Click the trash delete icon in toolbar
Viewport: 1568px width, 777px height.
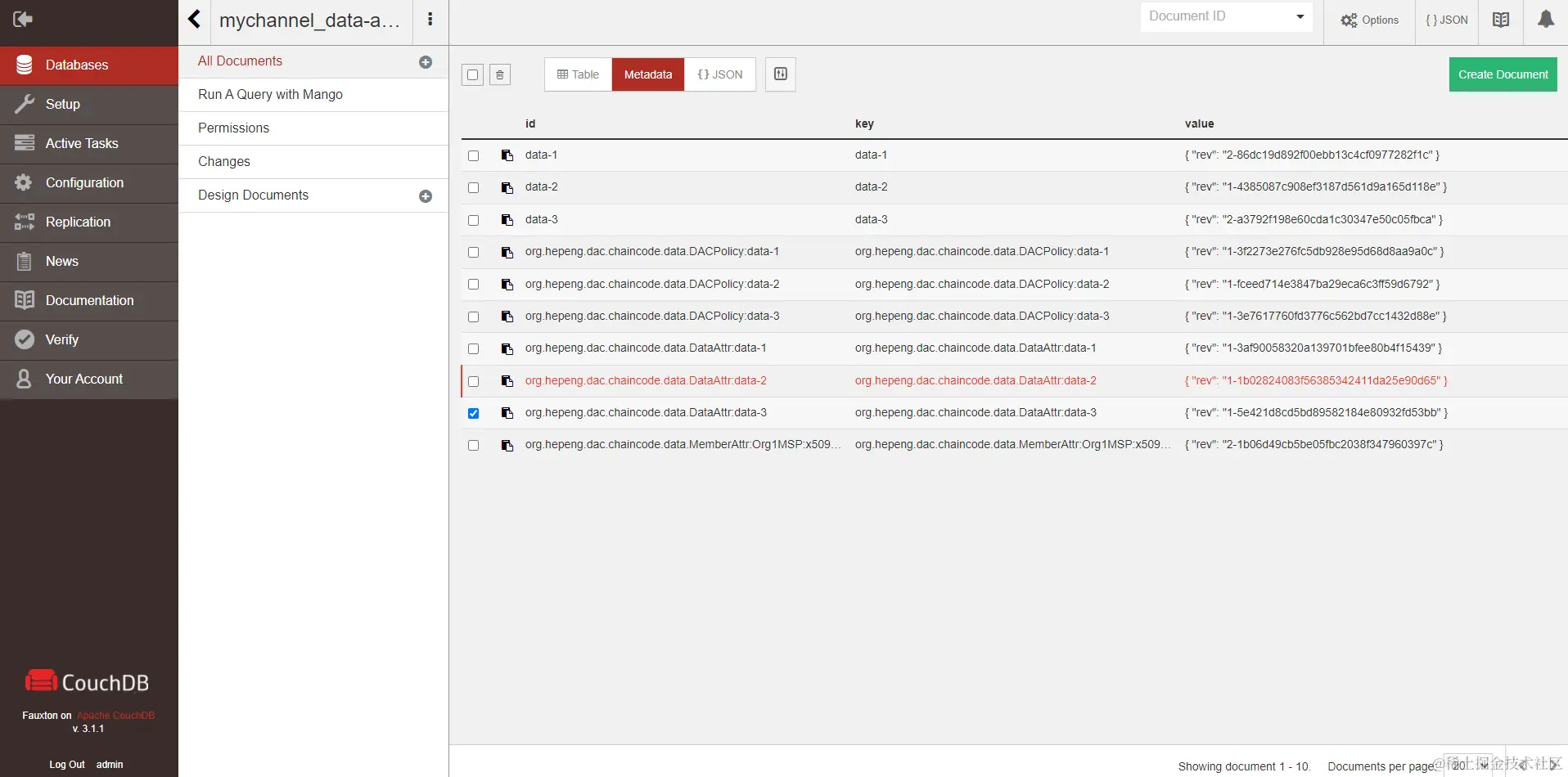pyautogui.click(x=500, y=74)
